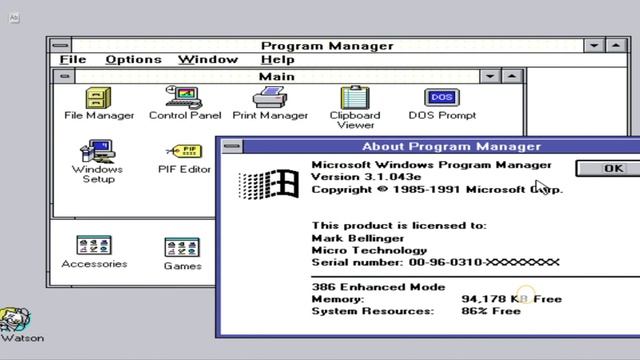The image size is (640, 360).
Task: Maximize the Main group window
Action: point(511,76)
